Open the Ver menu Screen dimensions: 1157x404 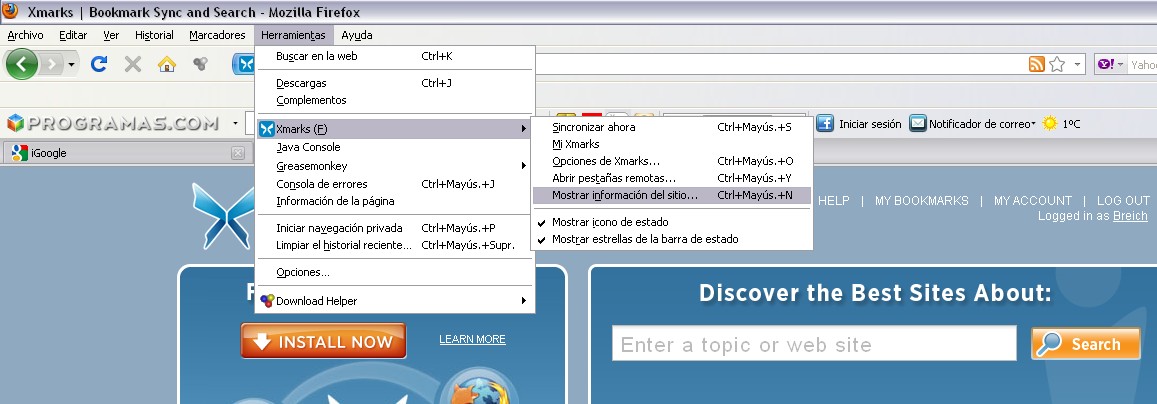point(111,35)
